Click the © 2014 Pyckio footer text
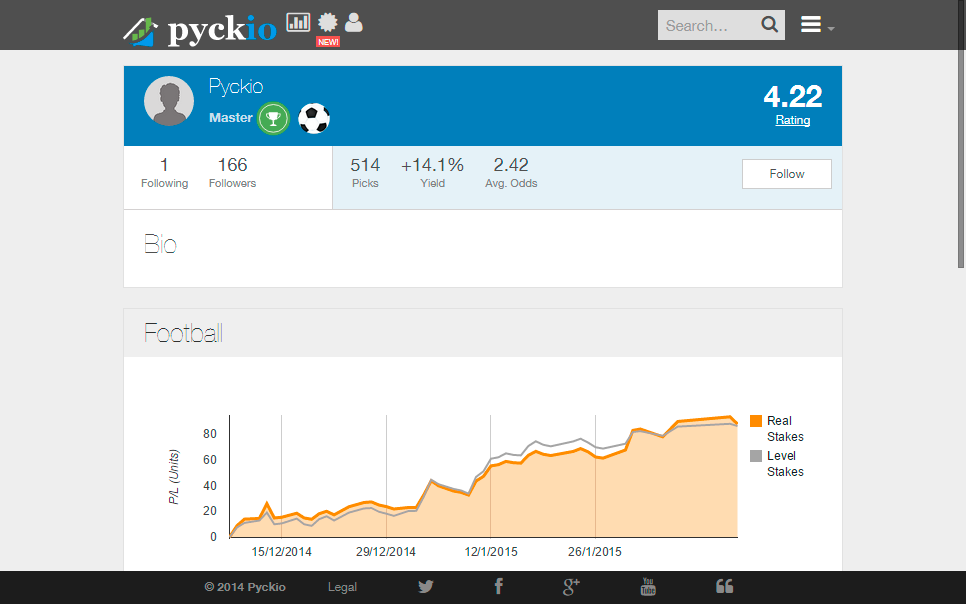The height and width of the screenshot is (604, 966). (245, 587)
